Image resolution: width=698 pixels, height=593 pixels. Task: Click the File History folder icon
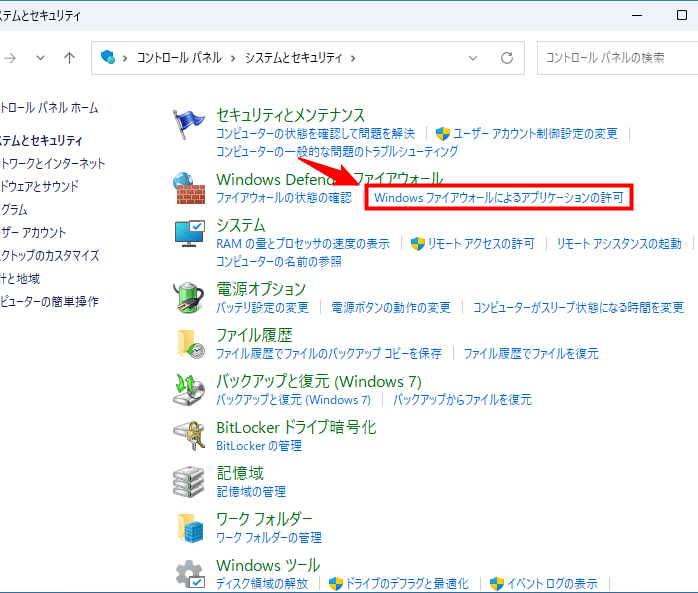191,344
